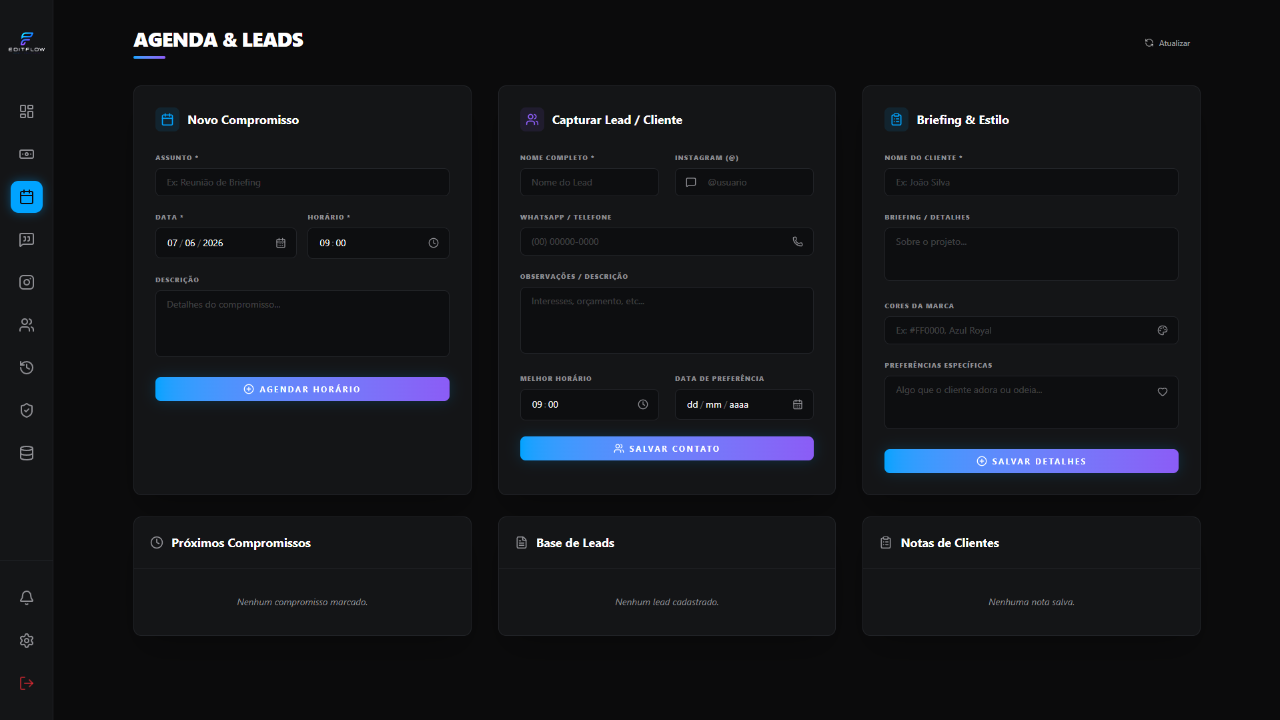Focus the Observações / Descrição text area
This screenshot has width=1280, height=720.
667,320
